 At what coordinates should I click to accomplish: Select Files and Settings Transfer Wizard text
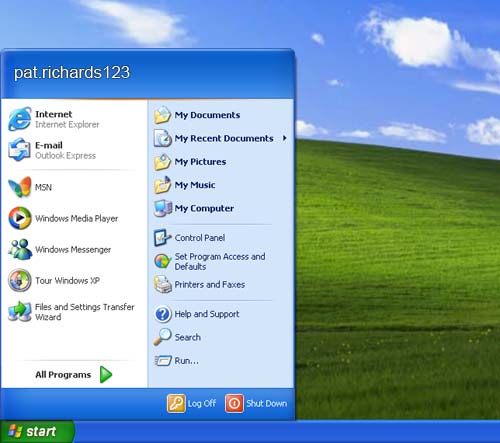84,312
